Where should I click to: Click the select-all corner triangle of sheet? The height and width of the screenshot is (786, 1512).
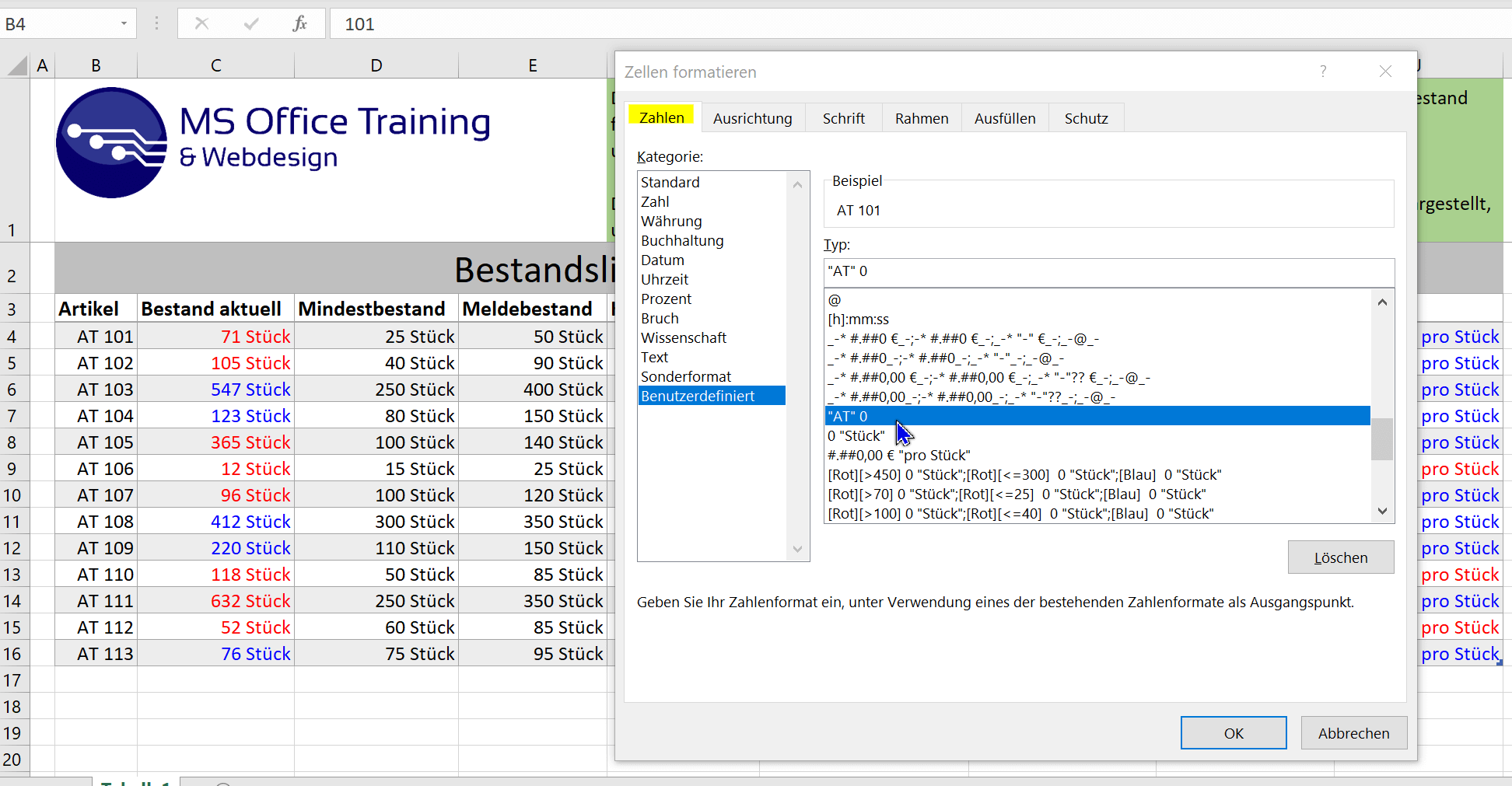[17, 66]
